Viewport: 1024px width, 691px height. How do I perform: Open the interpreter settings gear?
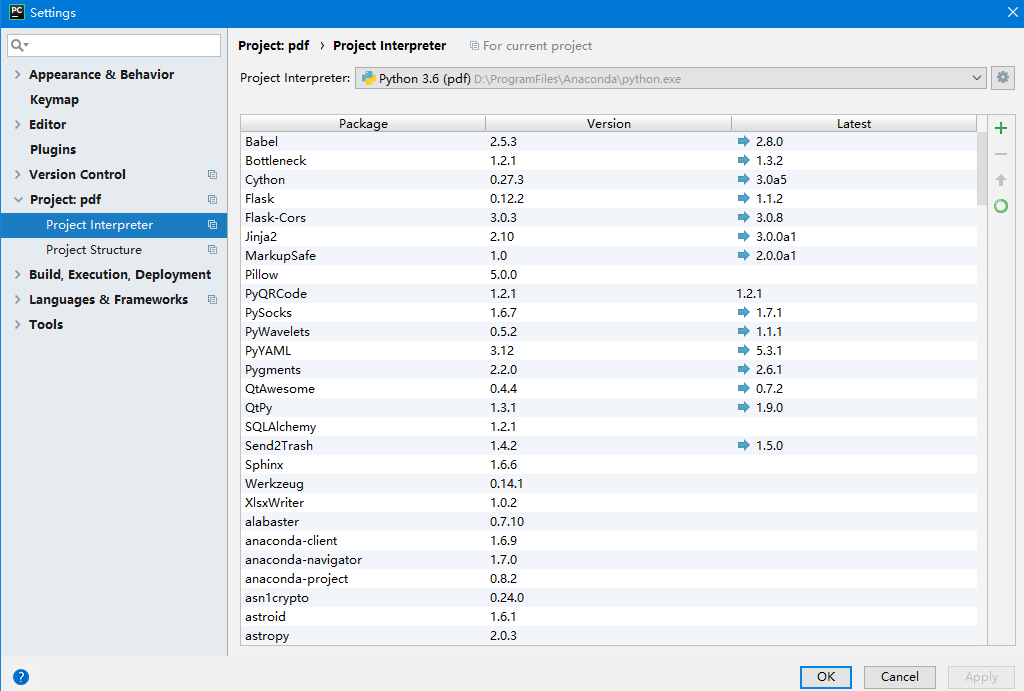click(x=1003, y=78)
